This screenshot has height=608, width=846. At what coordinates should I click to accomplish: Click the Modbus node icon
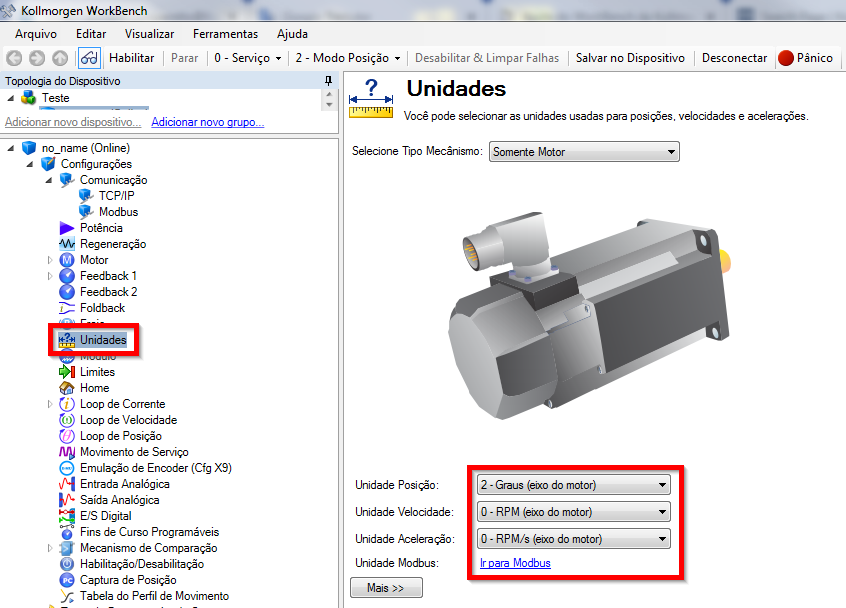[x=86, y=211]
